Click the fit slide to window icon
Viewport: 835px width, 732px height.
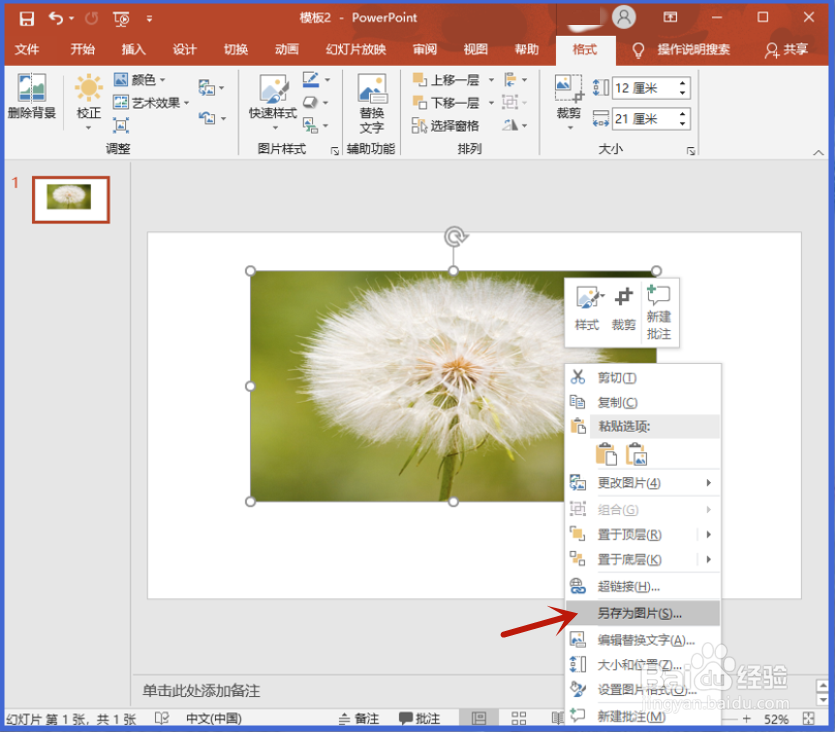[809, 719]
